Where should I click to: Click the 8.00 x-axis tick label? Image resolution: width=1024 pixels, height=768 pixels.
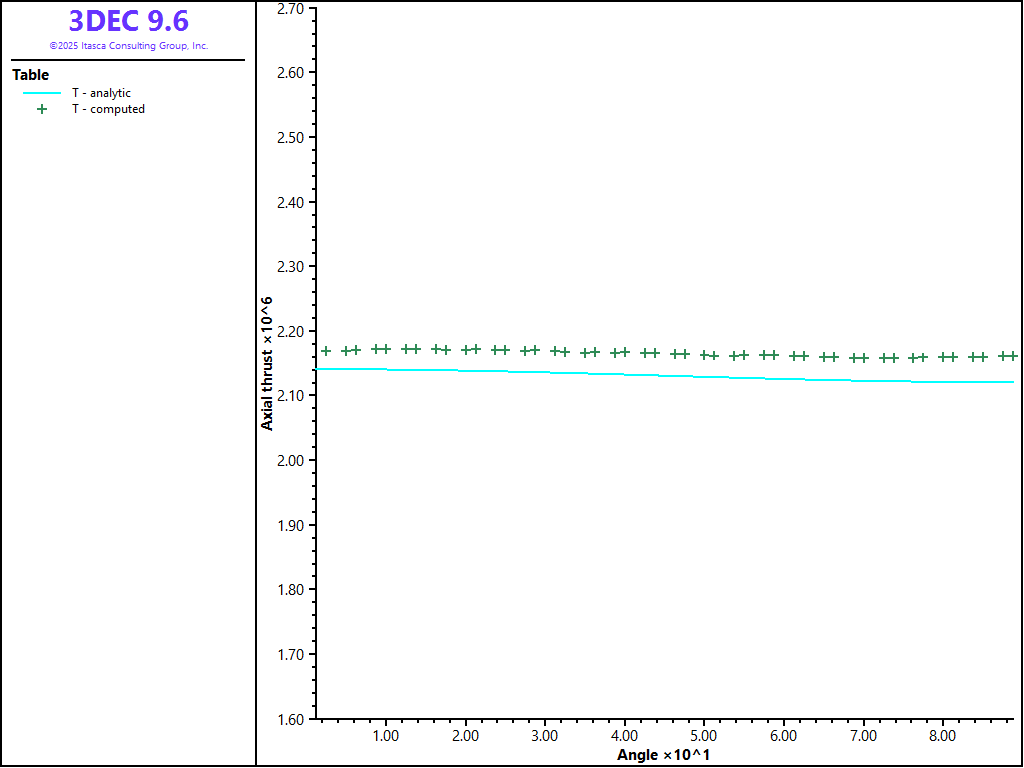point(943,735)
